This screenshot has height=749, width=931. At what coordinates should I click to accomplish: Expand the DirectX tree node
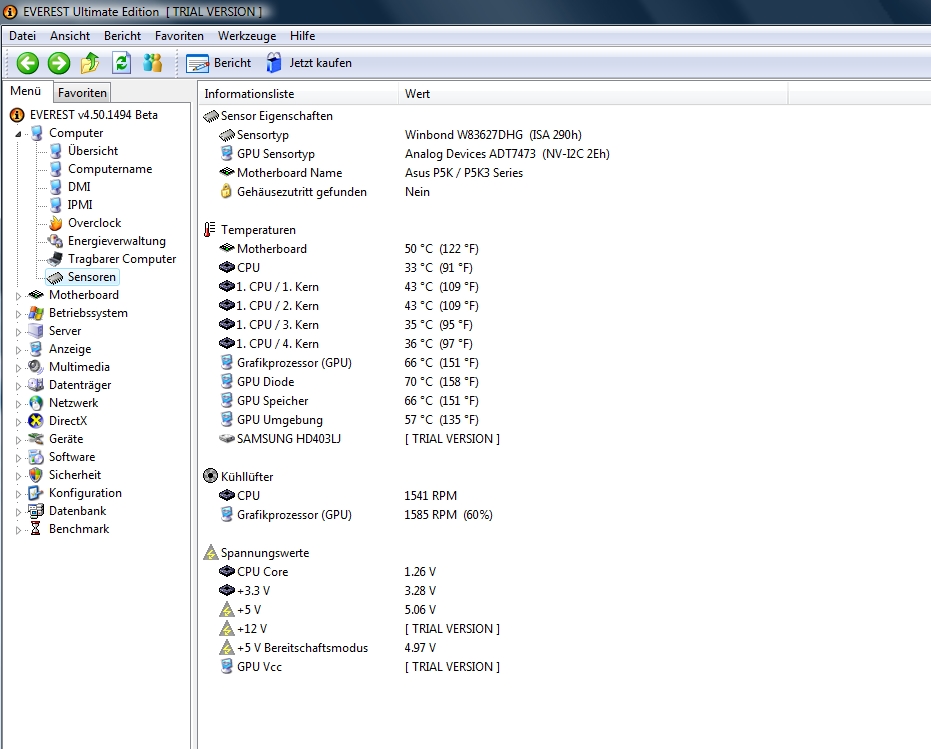(18, 422)
